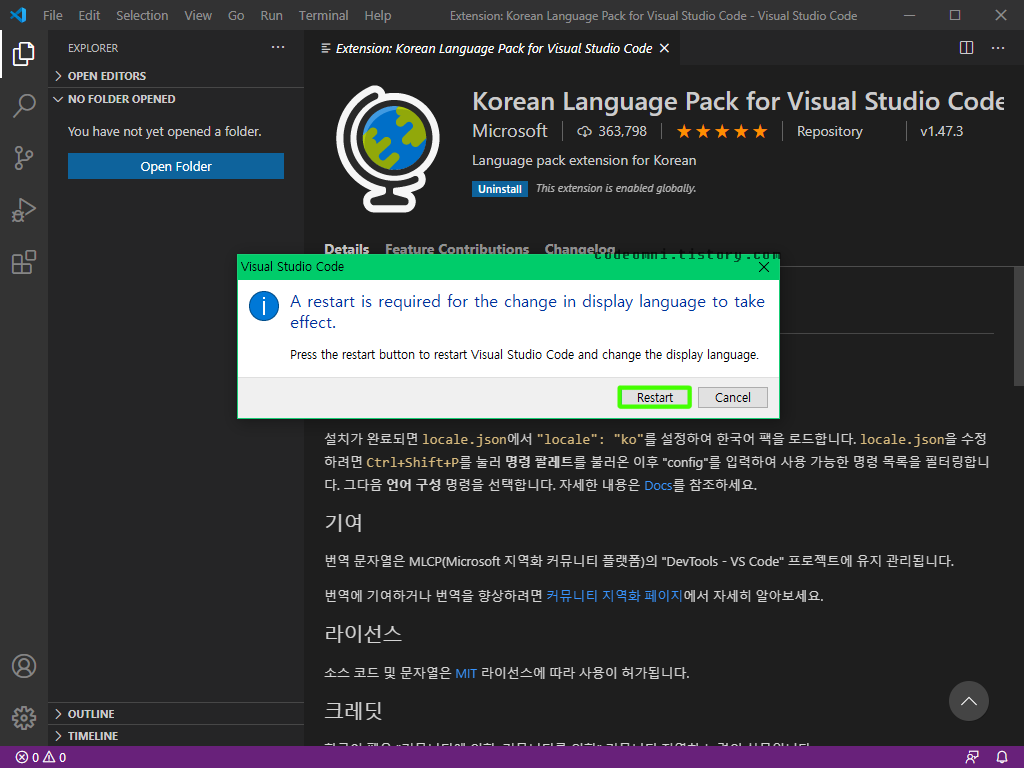This screenshot has height=768, width=1024.
Task: Click the version v1.47.3 text
Action: pyautogui.click(x=941, y=131)
